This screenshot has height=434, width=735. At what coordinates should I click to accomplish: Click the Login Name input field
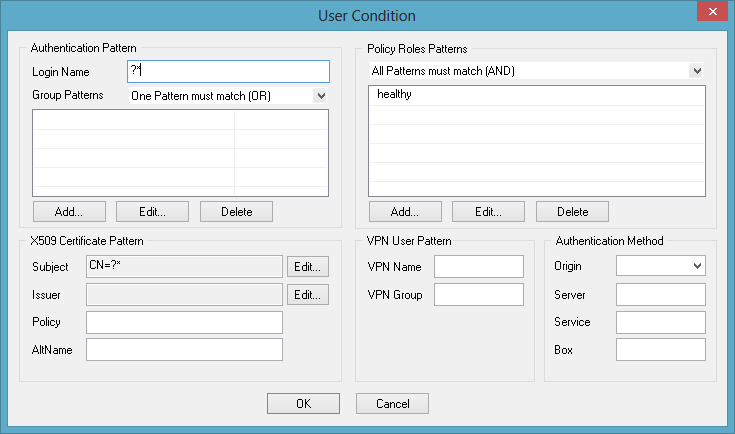click(228, 71)
